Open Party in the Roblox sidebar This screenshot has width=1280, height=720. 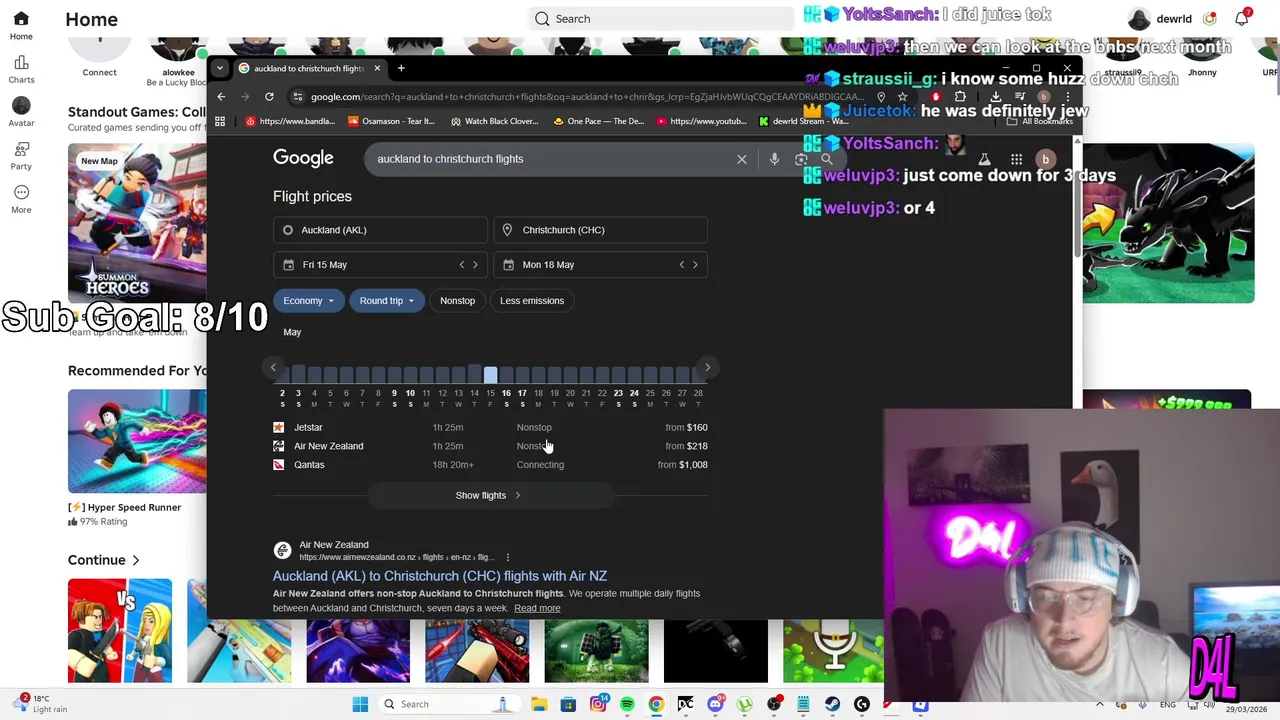pos(21,155)
